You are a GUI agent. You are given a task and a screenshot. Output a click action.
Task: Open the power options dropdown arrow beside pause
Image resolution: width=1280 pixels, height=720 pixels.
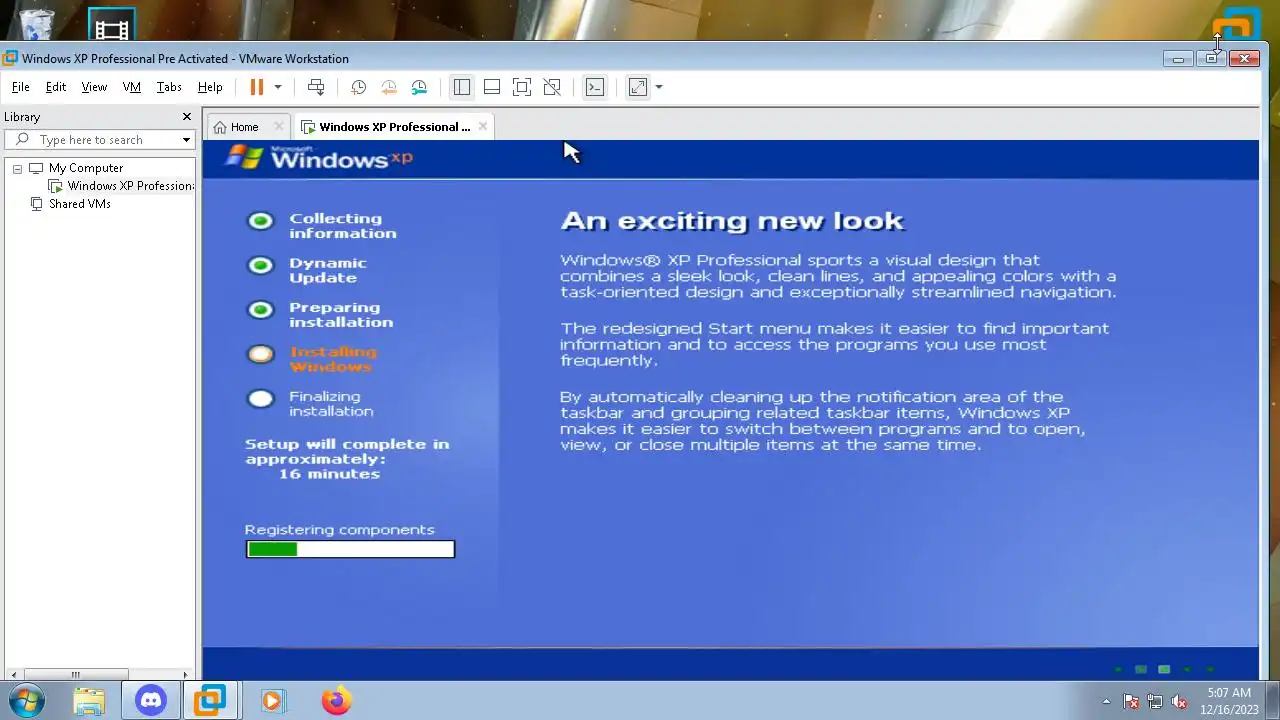click(278, 87)
